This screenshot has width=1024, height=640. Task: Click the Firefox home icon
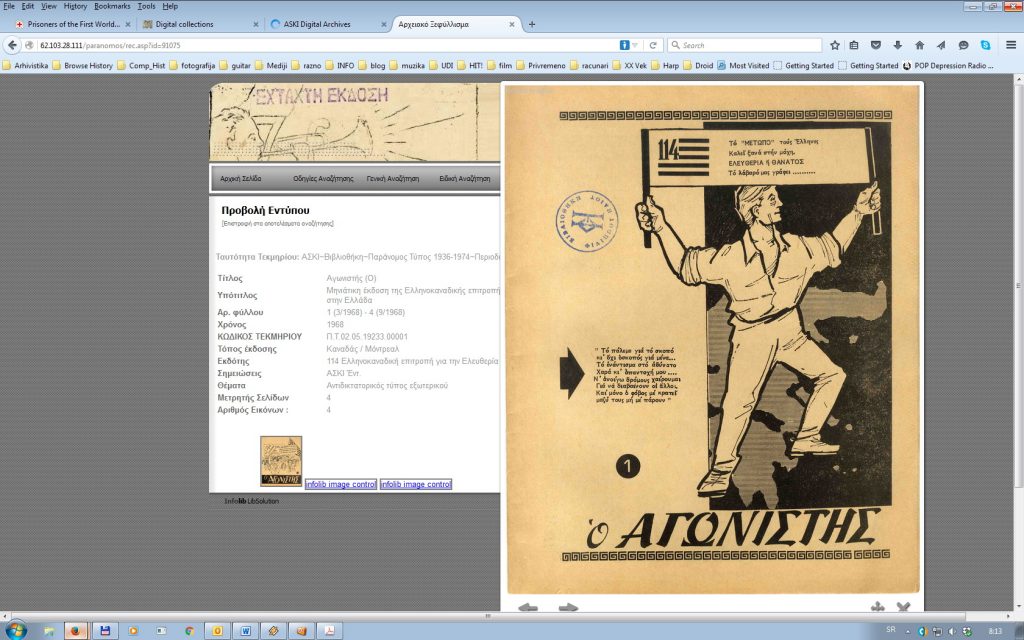[x=919, y=45]
